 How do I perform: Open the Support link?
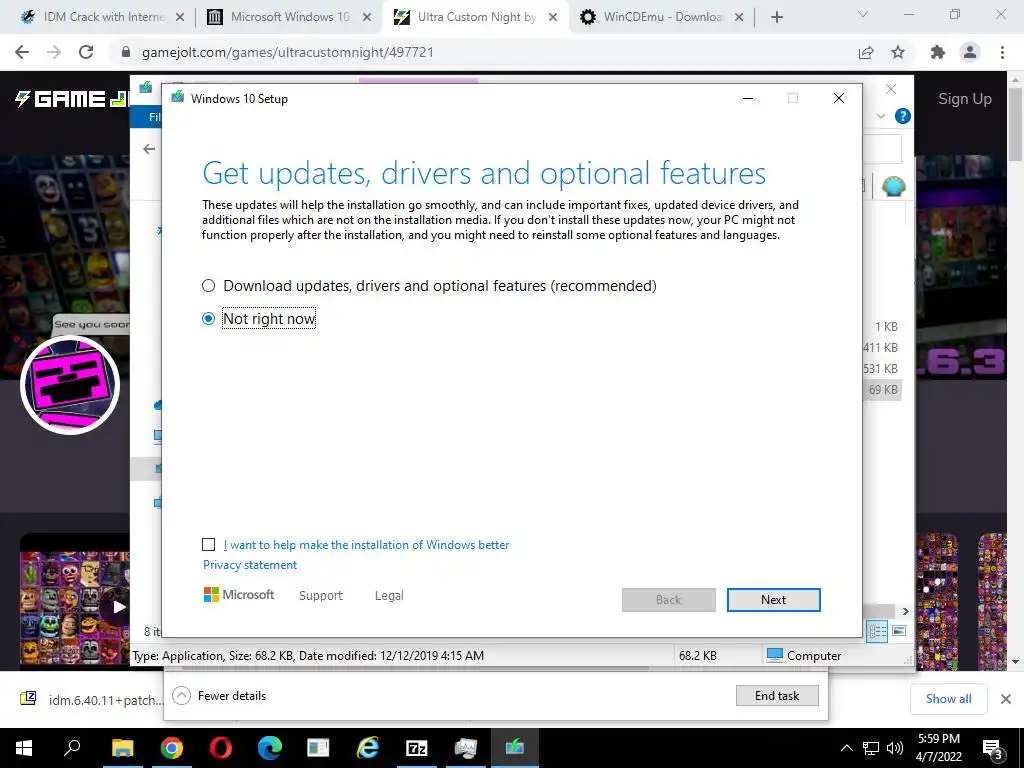coord(321,596)
